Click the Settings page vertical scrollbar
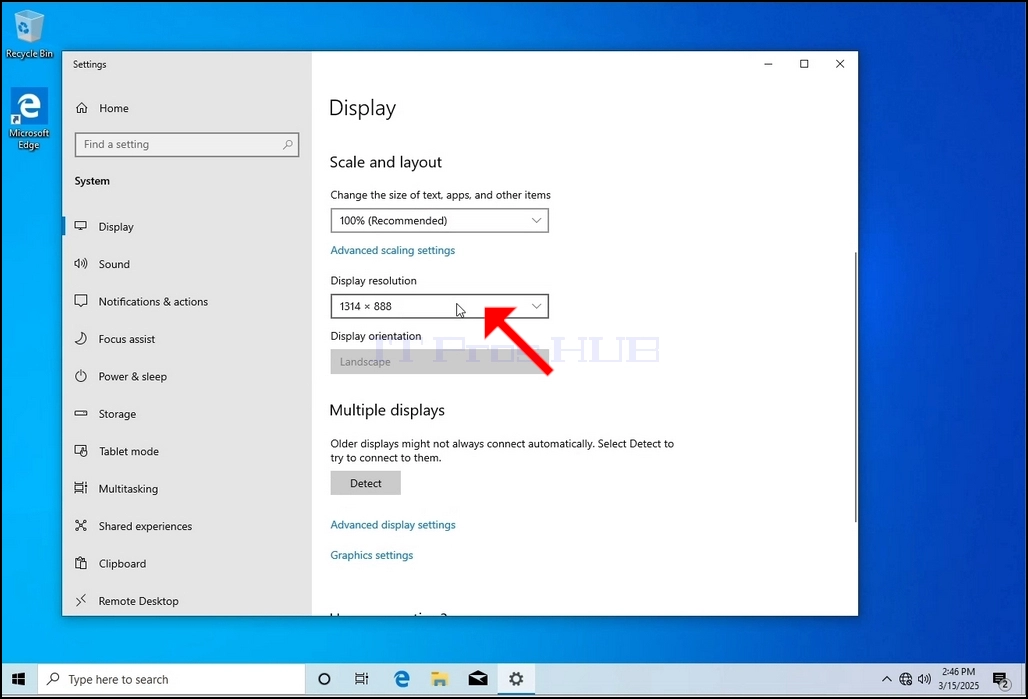This screenshot has height=699, width=1028. pos(855,387)
